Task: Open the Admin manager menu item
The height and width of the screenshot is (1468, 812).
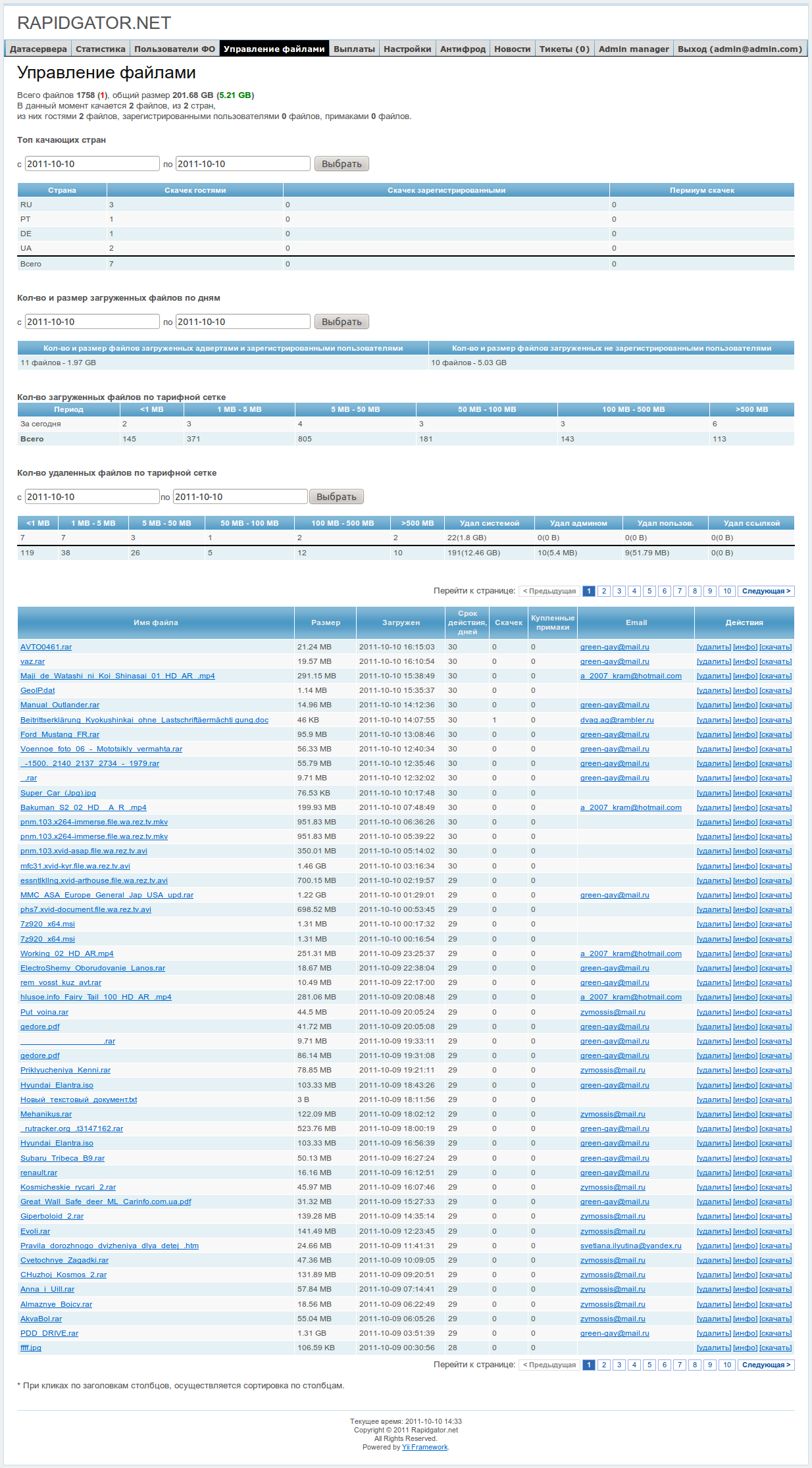Action: (x=634, y=49)
